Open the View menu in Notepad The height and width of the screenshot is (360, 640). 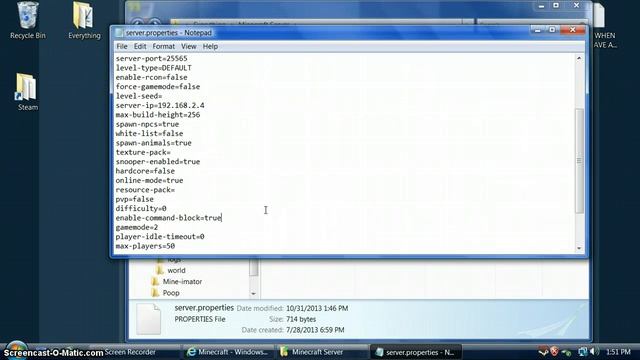(x=189, y=47)
